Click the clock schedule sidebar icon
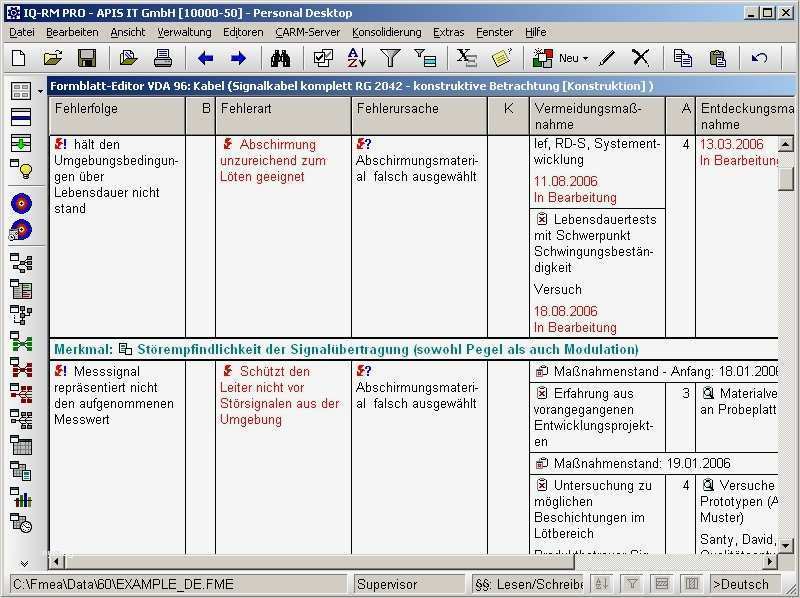800x598 pixels. point(21,523)
